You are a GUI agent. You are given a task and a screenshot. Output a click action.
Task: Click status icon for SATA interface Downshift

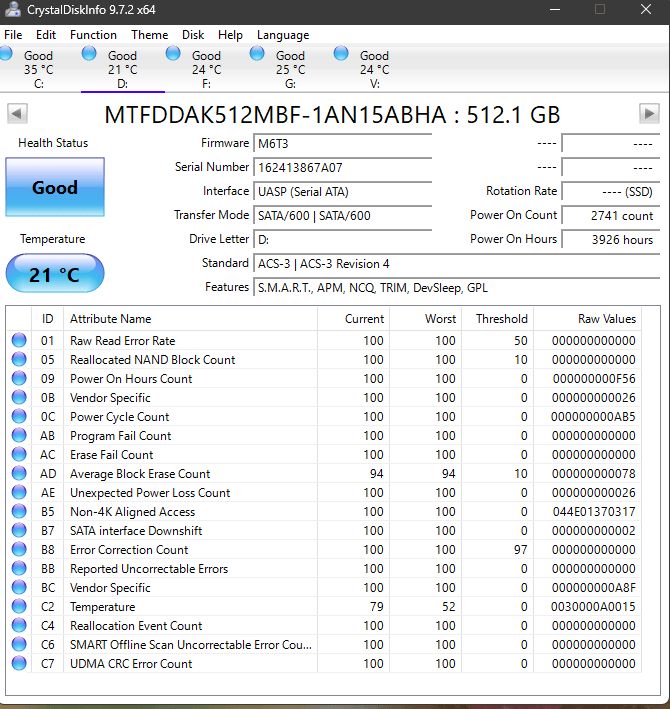click(19, 530)
